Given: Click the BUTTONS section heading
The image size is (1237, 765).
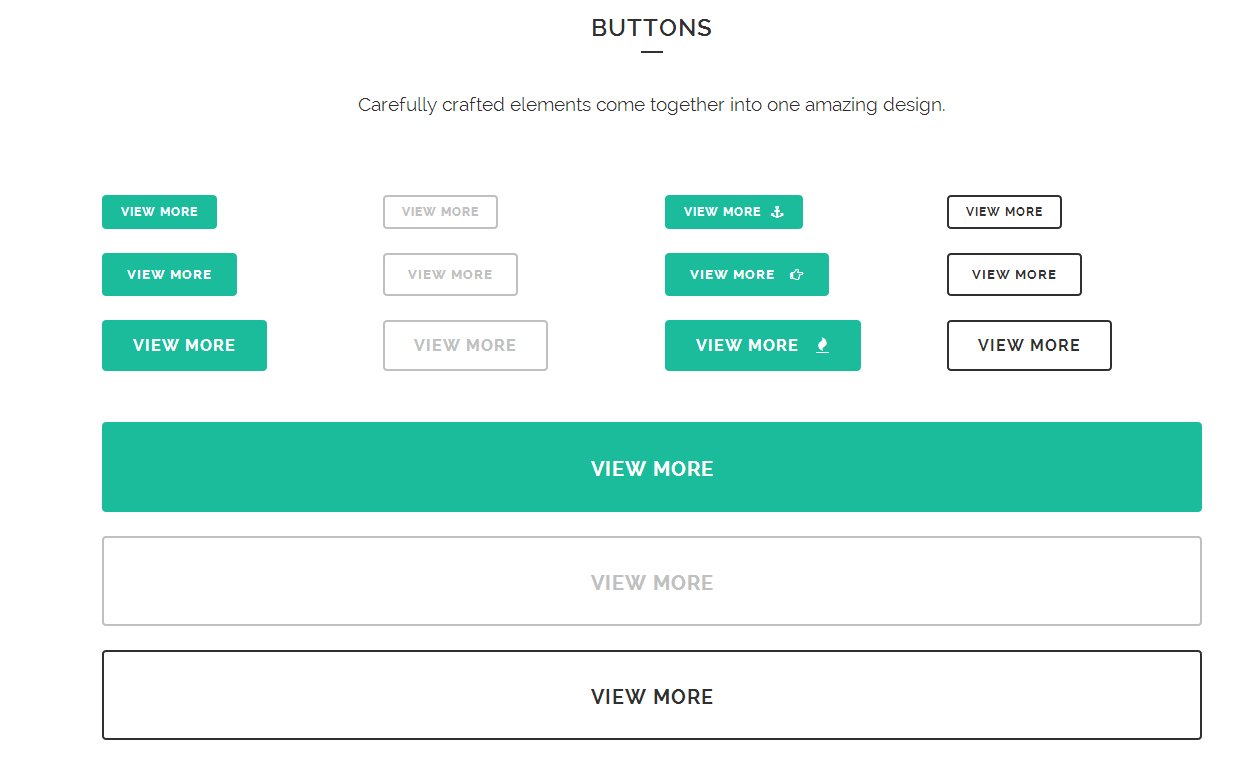Looking at the screenshot, I should (x=651, y=28).
